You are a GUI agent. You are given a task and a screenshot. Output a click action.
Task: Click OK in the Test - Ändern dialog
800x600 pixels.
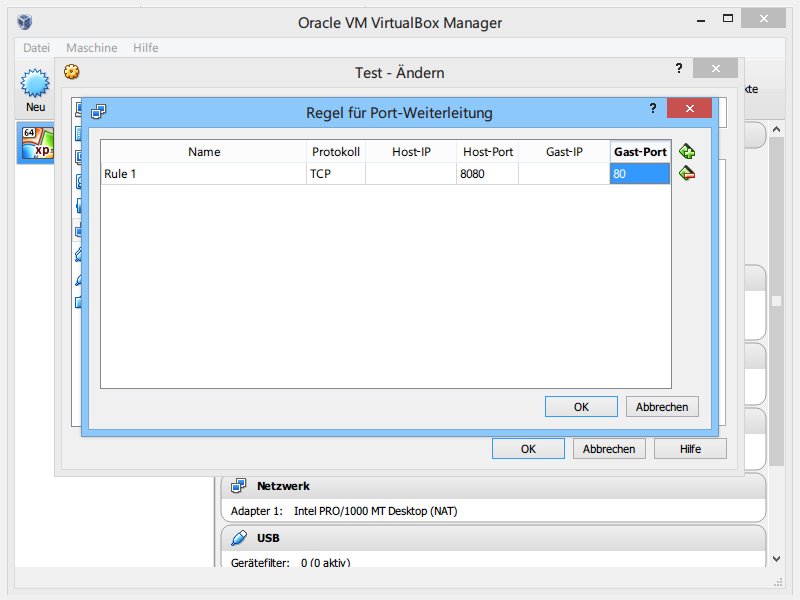coord(528,448)
